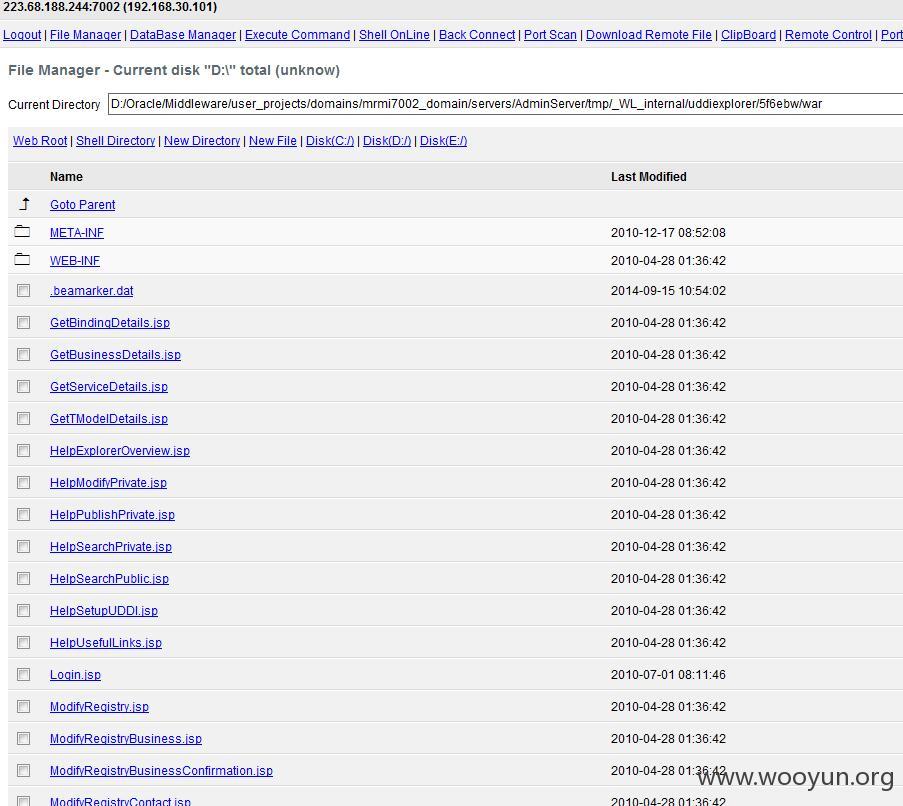Open HelpSearchPrivate.jsp
Screen dimensions: 903x806
[x=111, y=546]
